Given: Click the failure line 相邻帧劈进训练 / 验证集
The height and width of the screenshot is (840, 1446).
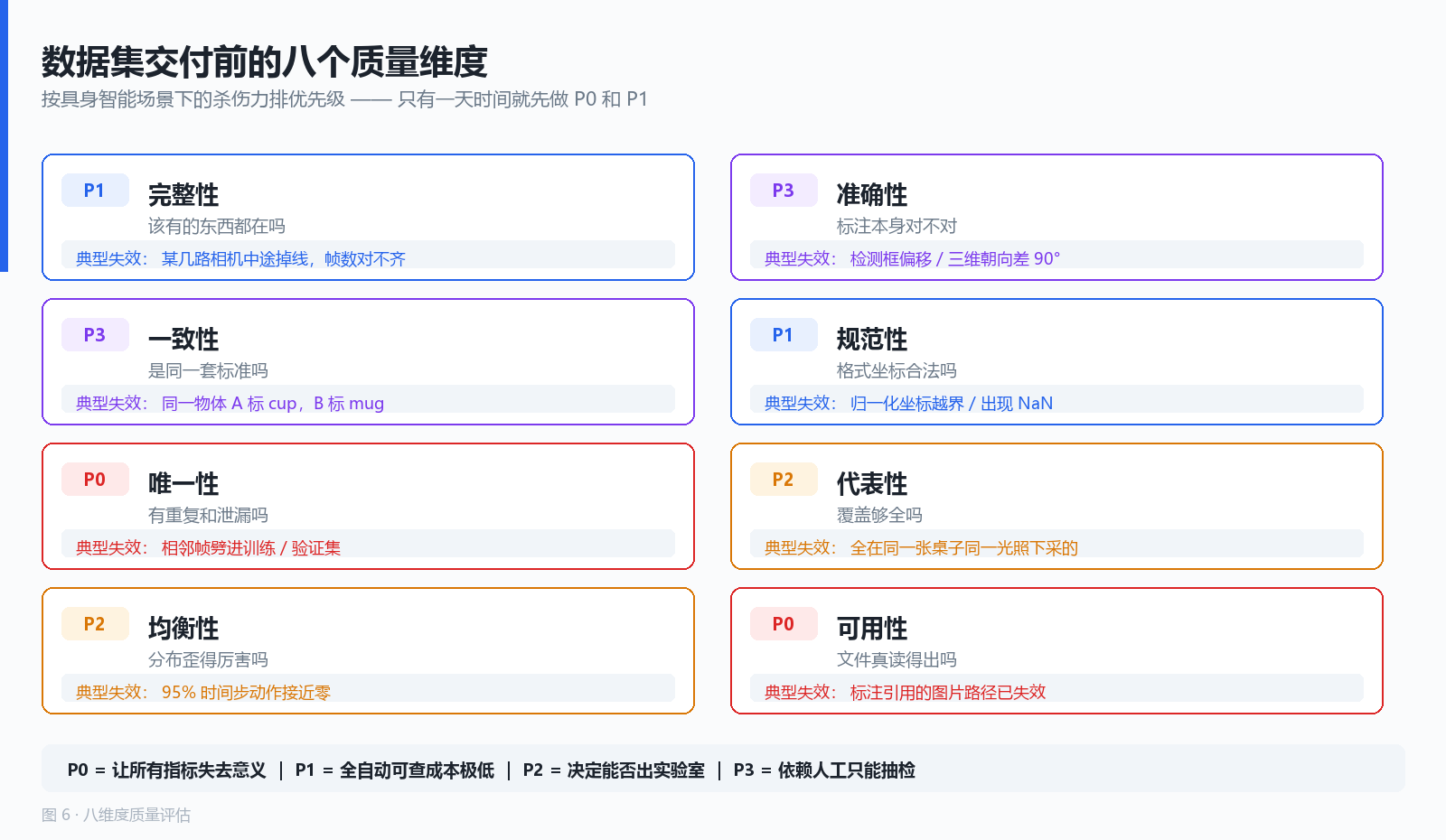Looking at the screenshot, I should (251, 547).
